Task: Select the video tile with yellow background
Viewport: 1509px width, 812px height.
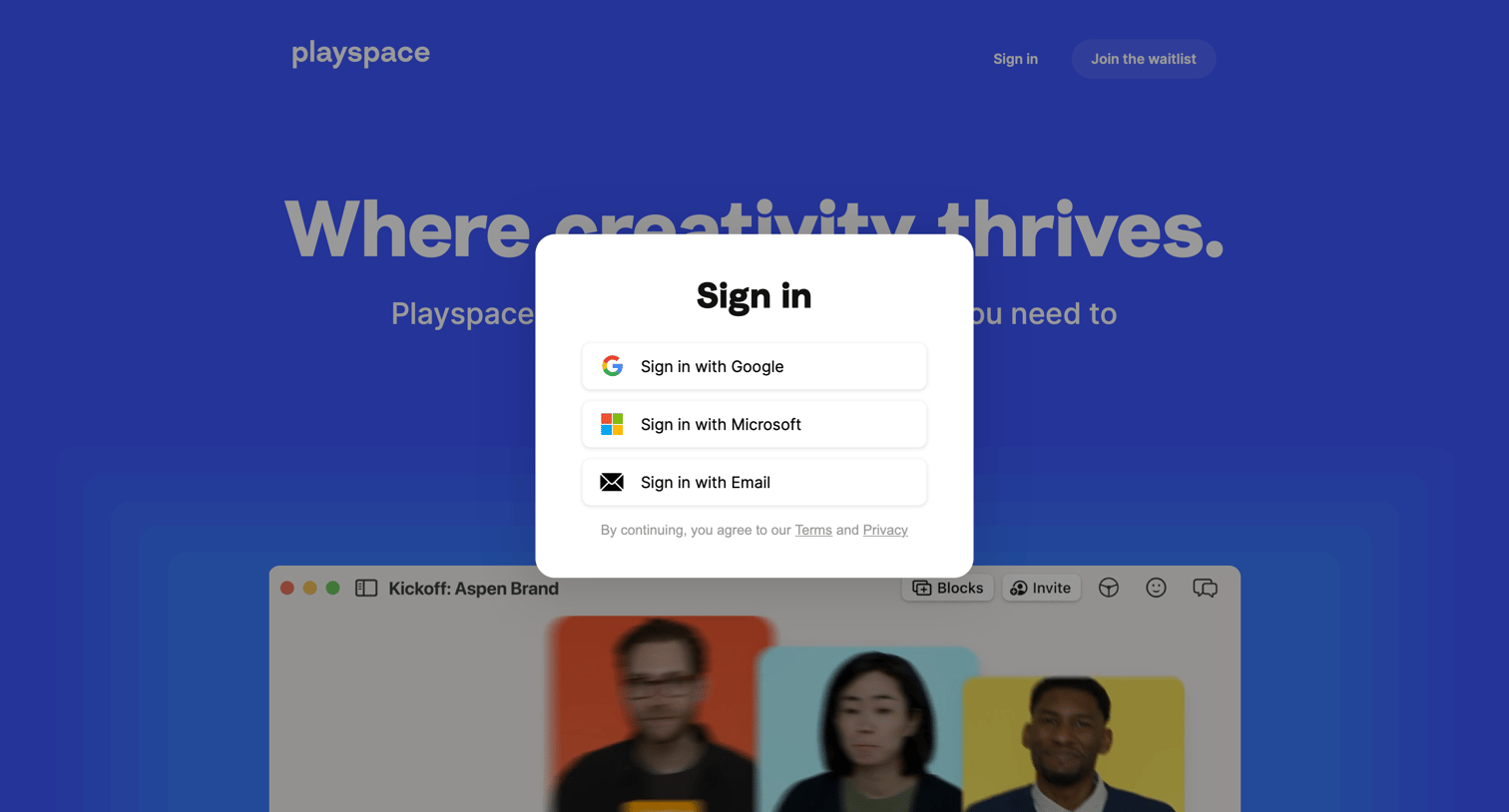Action: pos(1073,744)
